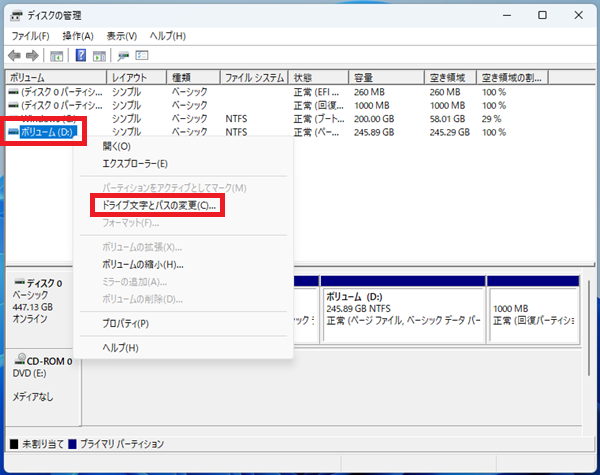Click the 200.00 GB capacity cell
The width and height of the screenshot is (600, 475).
pos(374,119)
